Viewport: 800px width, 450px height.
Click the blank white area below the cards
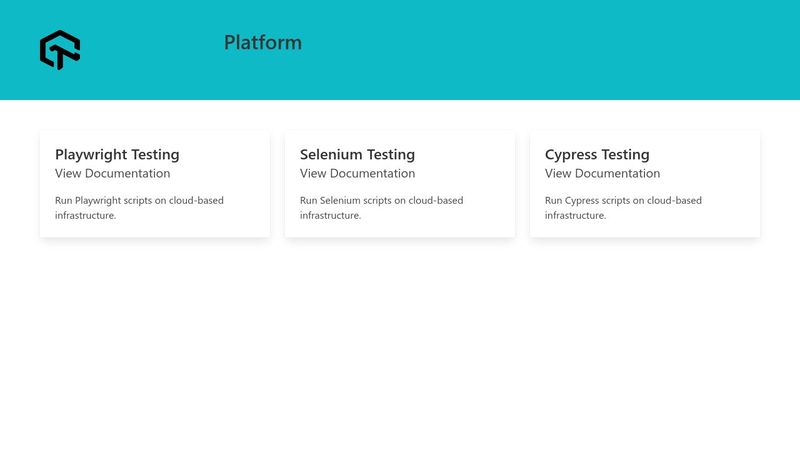pyautogui.click(x=400, y=350)
